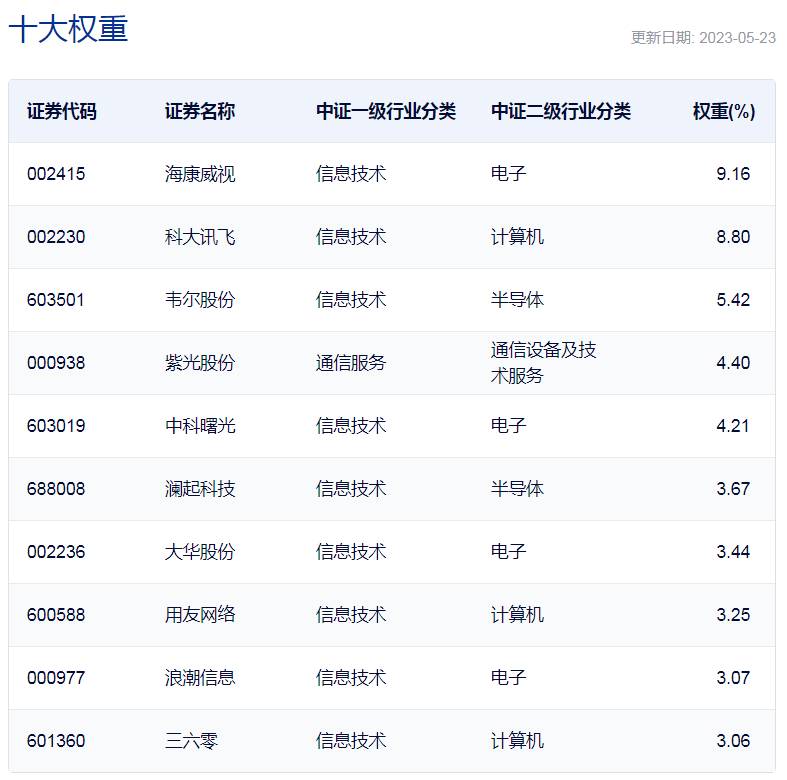787x780 pixels.
Task: Click 通信服务 industry cell
Action: coord(351,363)
